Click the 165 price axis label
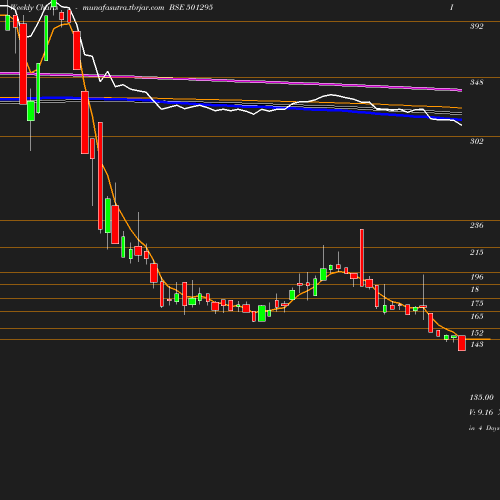The width and height of the screenshot is (500, 500). pyautogui.click(x=476, y=316)
